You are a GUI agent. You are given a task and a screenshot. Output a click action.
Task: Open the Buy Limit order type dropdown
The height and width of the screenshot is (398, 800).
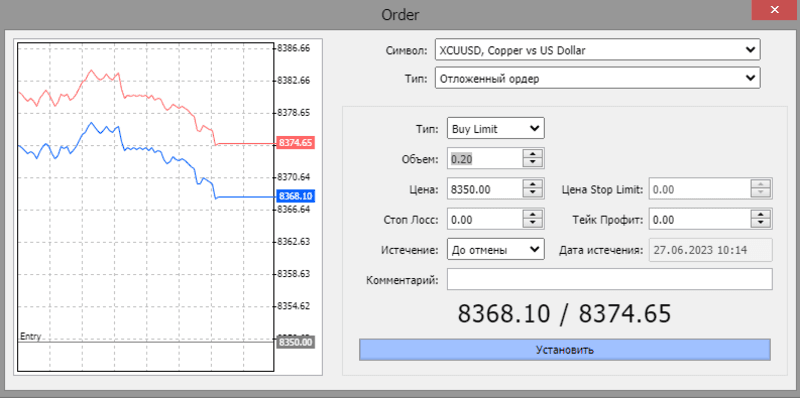(x=495, y=129)
